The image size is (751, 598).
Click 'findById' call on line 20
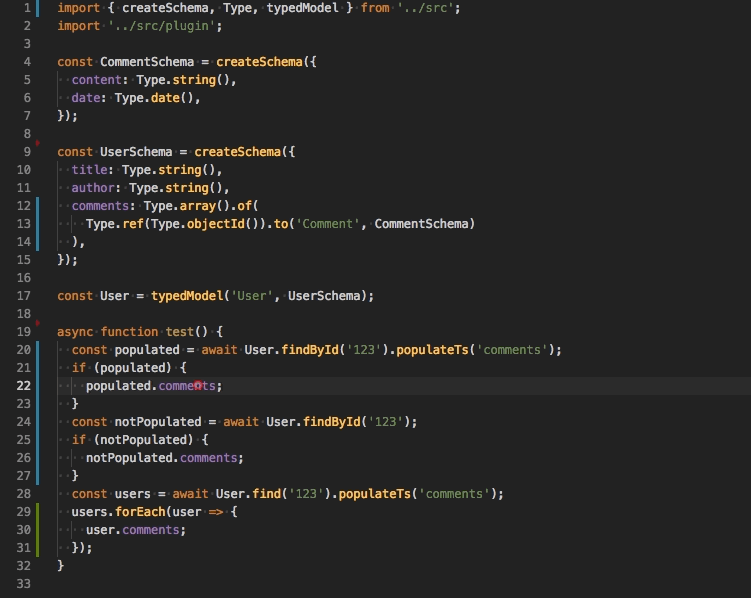coord(310,350)
